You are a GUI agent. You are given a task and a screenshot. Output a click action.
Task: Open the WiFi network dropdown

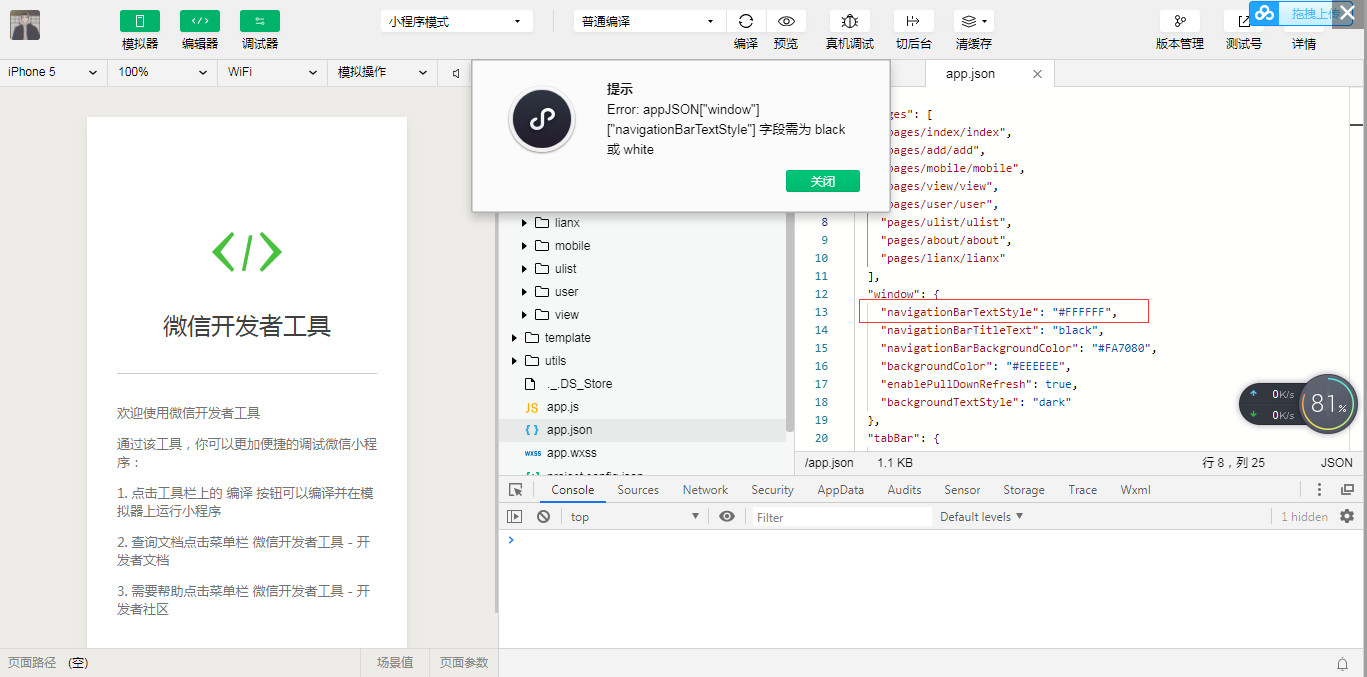(272, 72)
